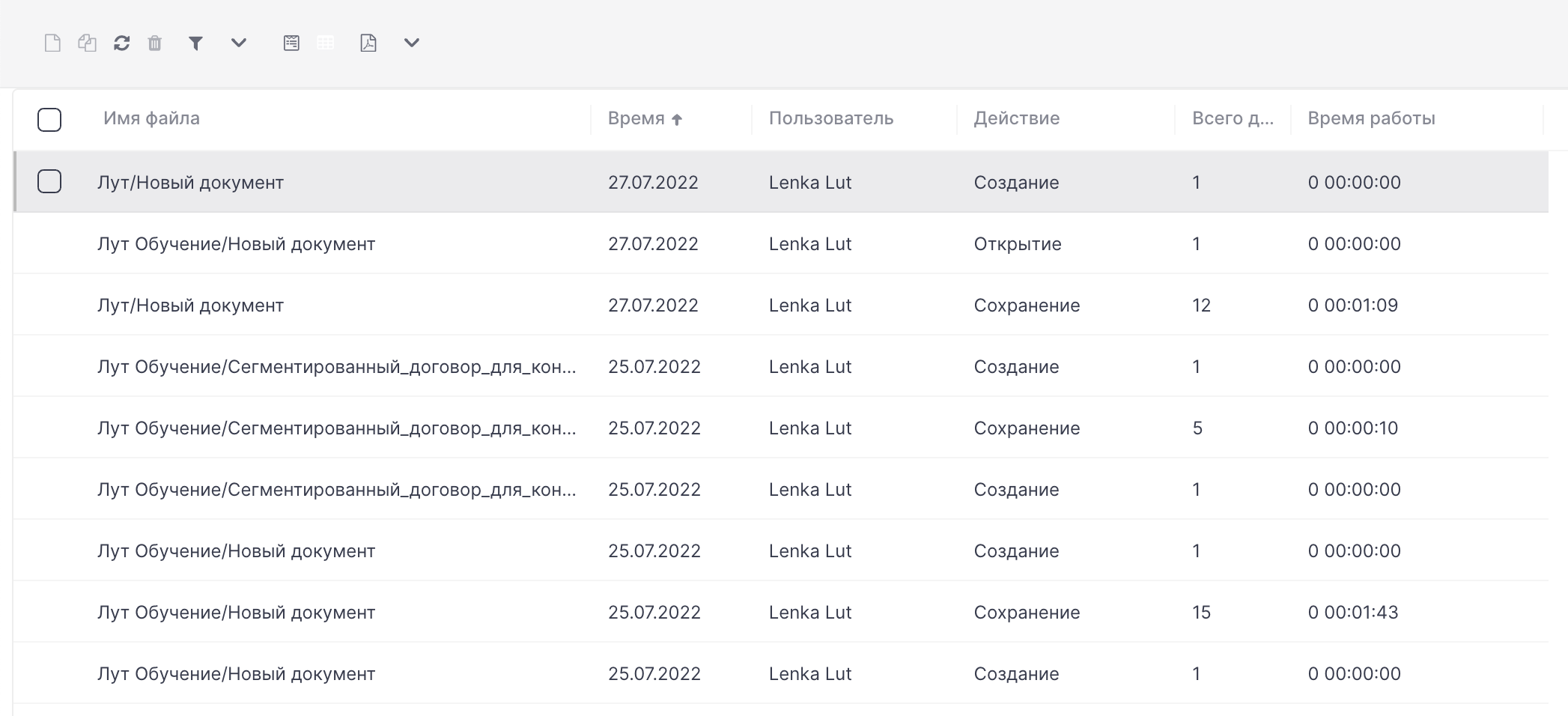1568x716 pixels.
Task: Click the trash delete icon
Action: click(155, 43)
